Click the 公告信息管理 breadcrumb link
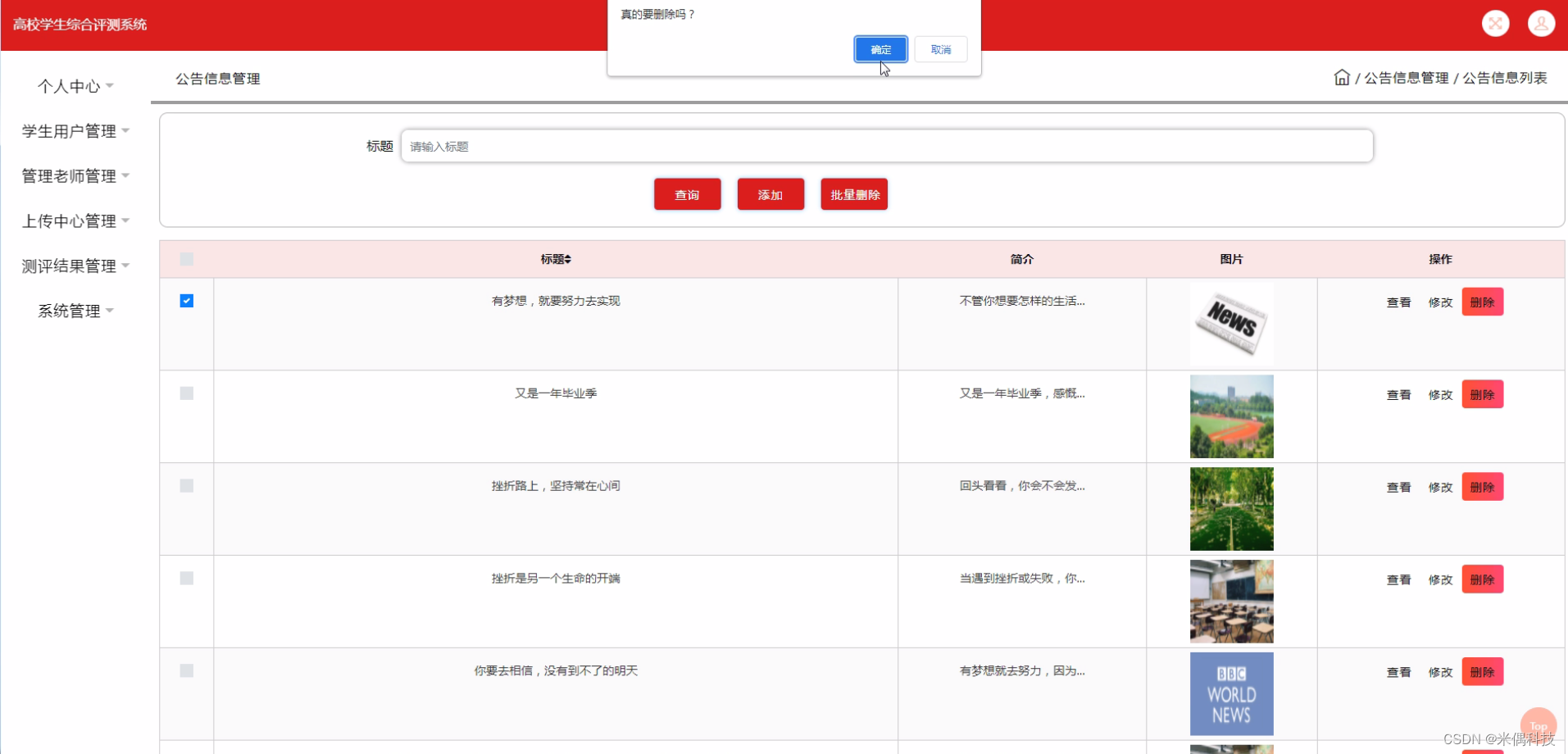 pyautogui.click(x=1406, y=78)
